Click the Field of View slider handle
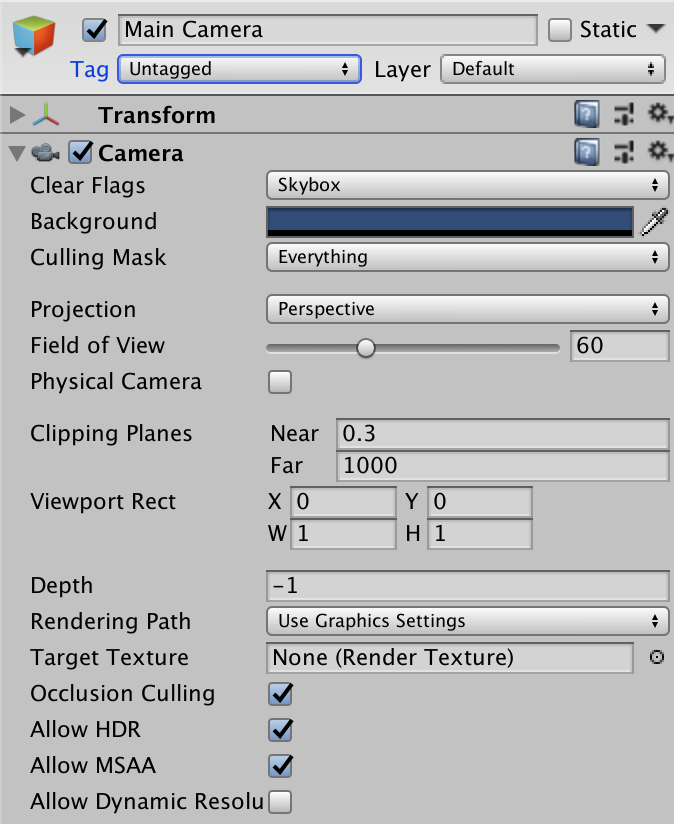The width and height of the screenshot is (674, 824). 366,347
